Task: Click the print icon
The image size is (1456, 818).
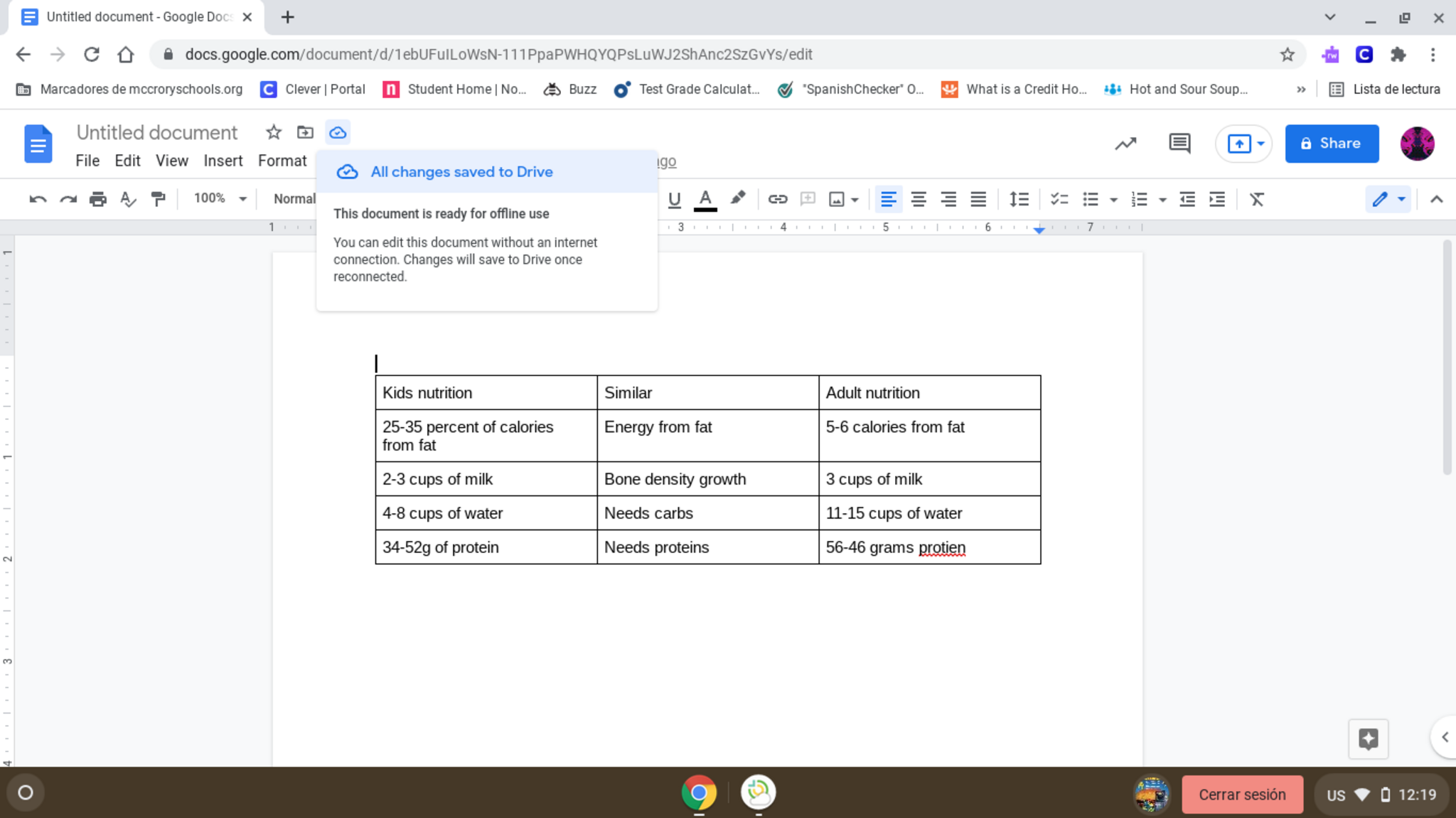Action: click(x=97, y=200)
